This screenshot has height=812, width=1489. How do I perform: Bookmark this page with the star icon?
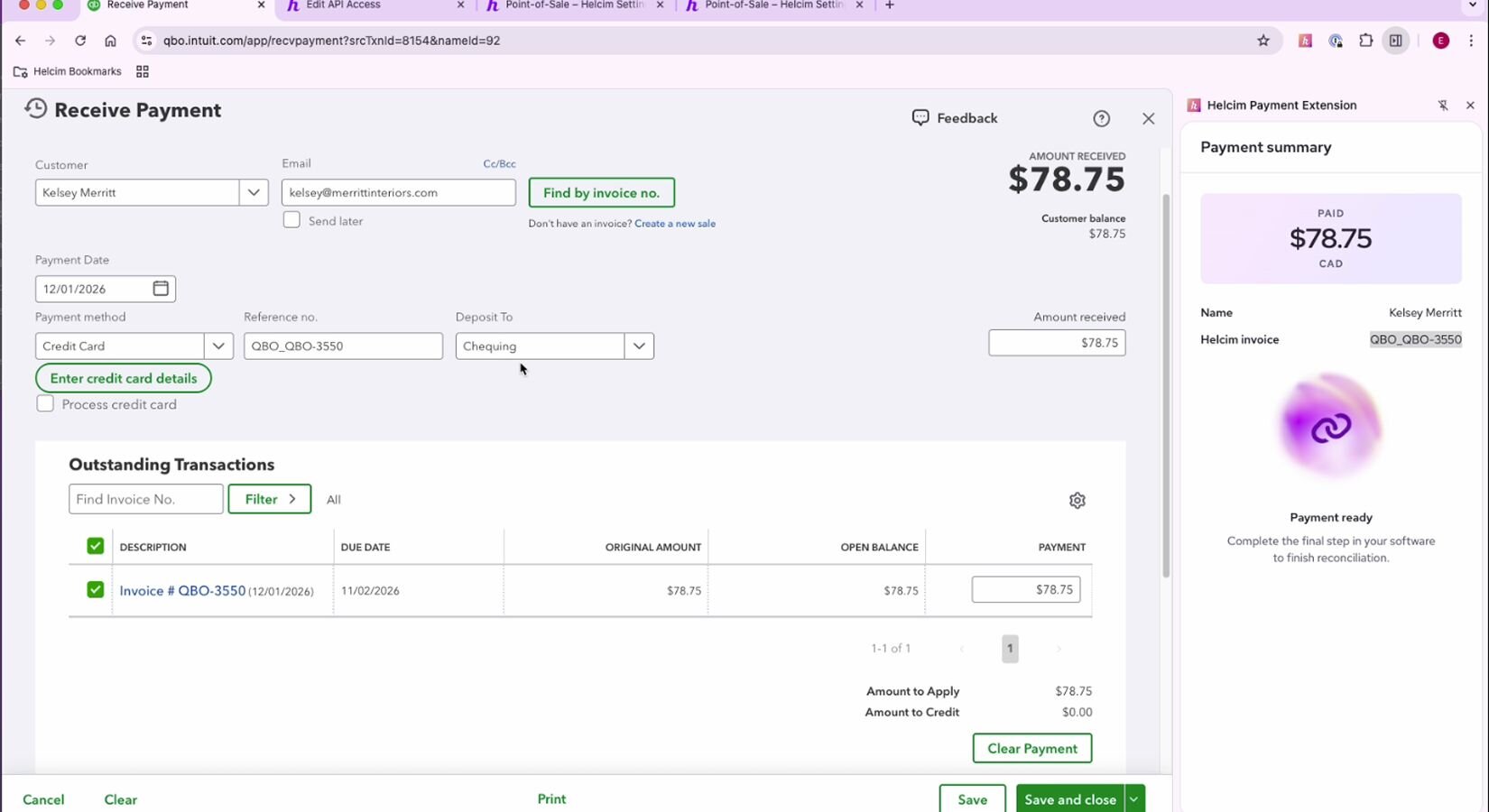1263,41
